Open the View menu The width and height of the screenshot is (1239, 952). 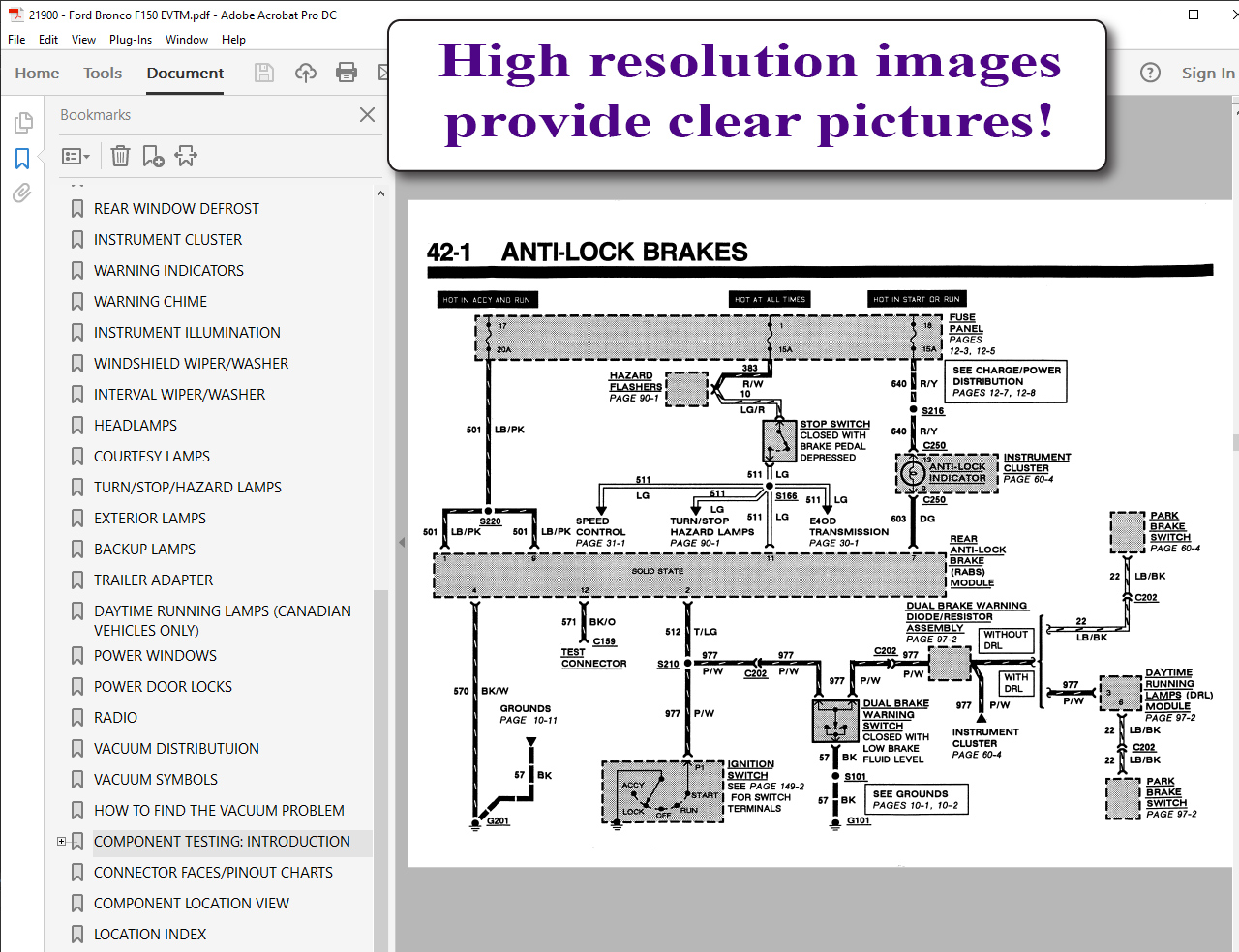point(83,40)
